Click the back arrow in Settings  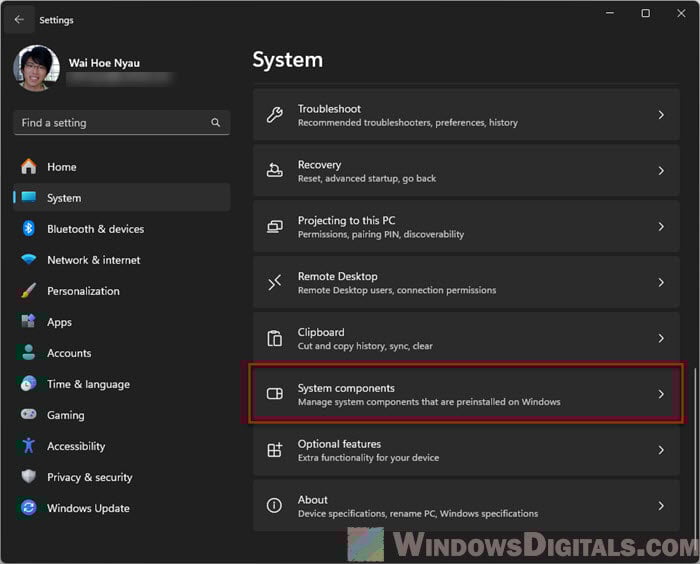click(19, 20)
